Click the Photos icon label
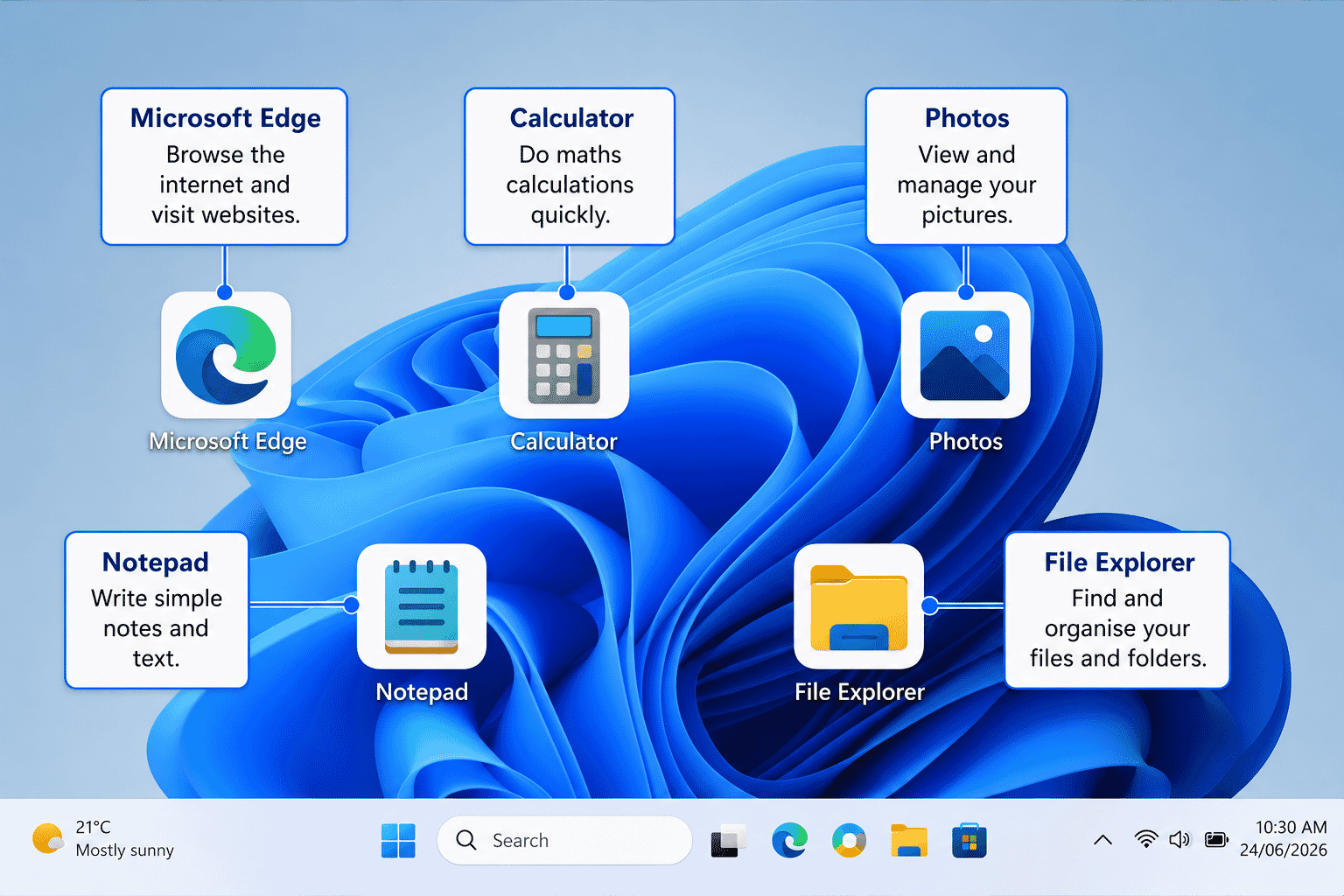This screenshot has height=896, width=1344. pos(966,442)
